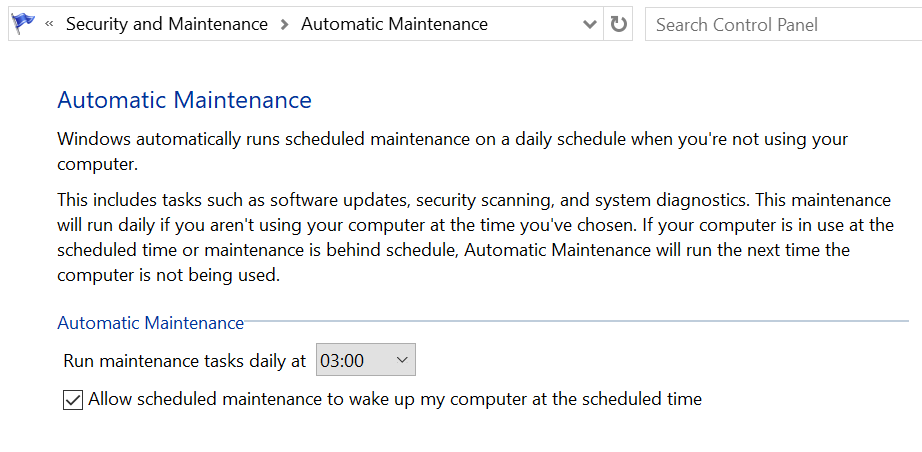
Task: Click the arrow on the 03:00 combo box
Action: [402, 360]
